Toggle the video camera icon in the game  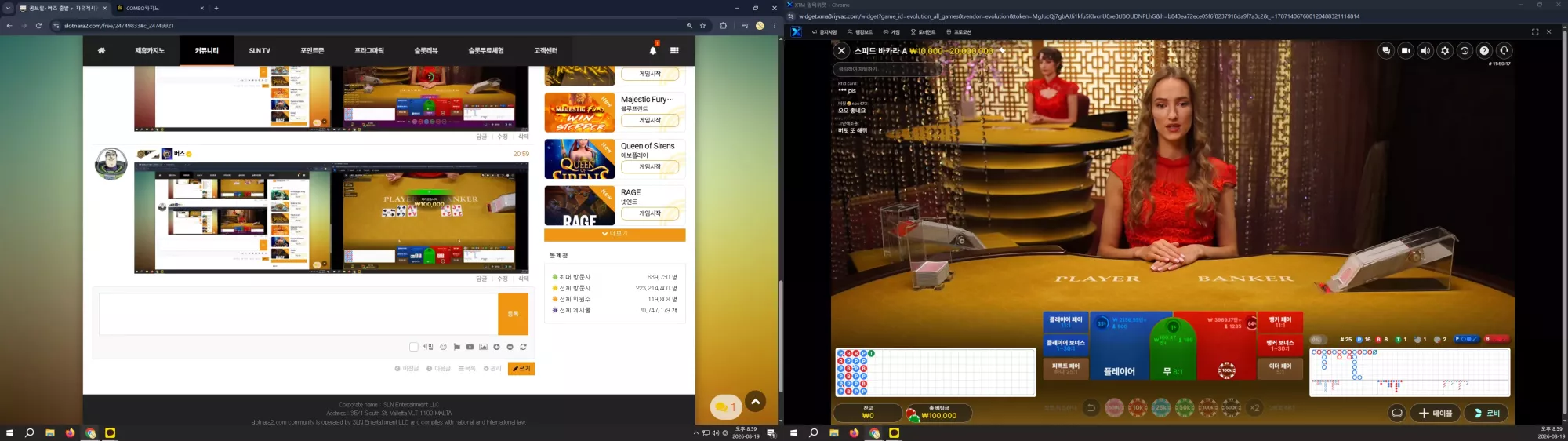pyautogui.click(x=1406, y=50)
